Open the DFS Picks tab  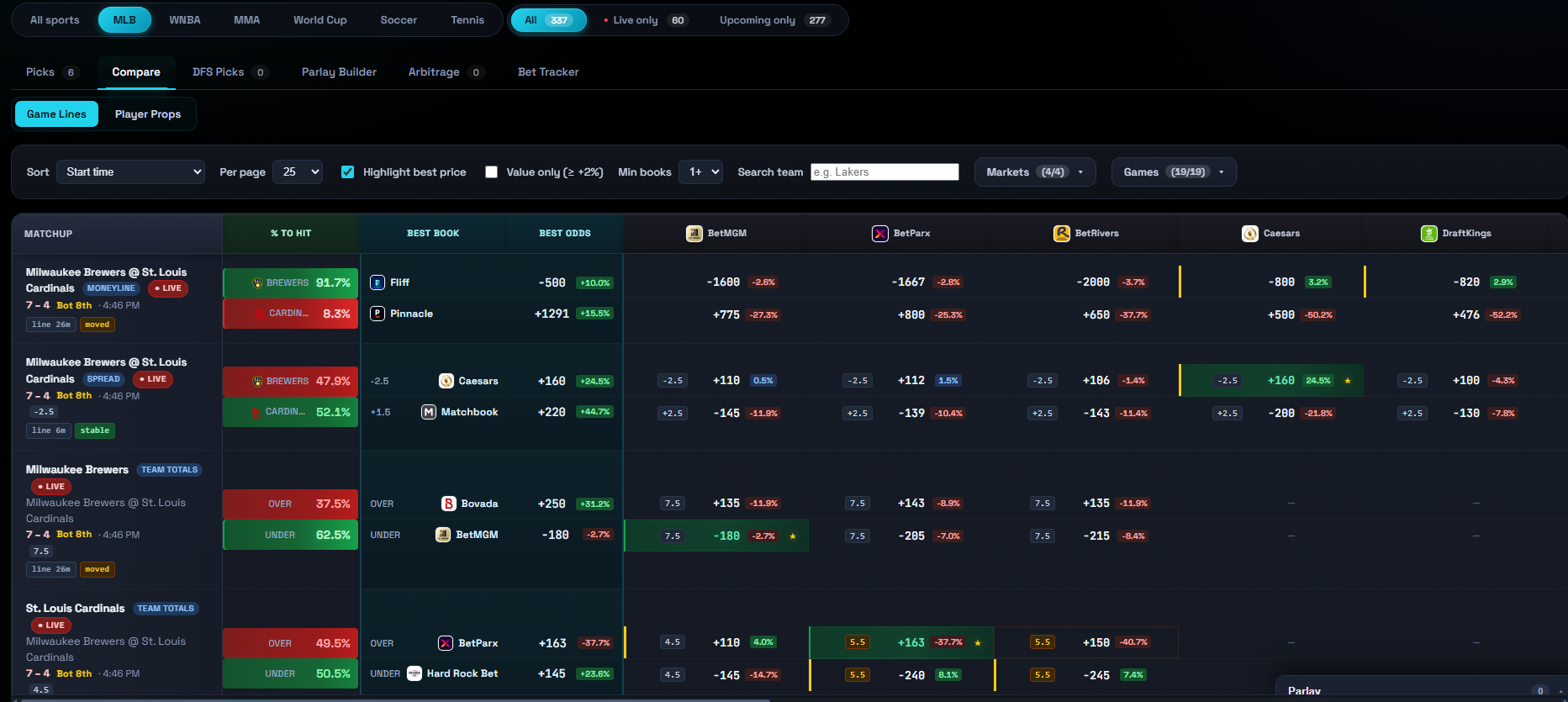[x=230, y=72]
